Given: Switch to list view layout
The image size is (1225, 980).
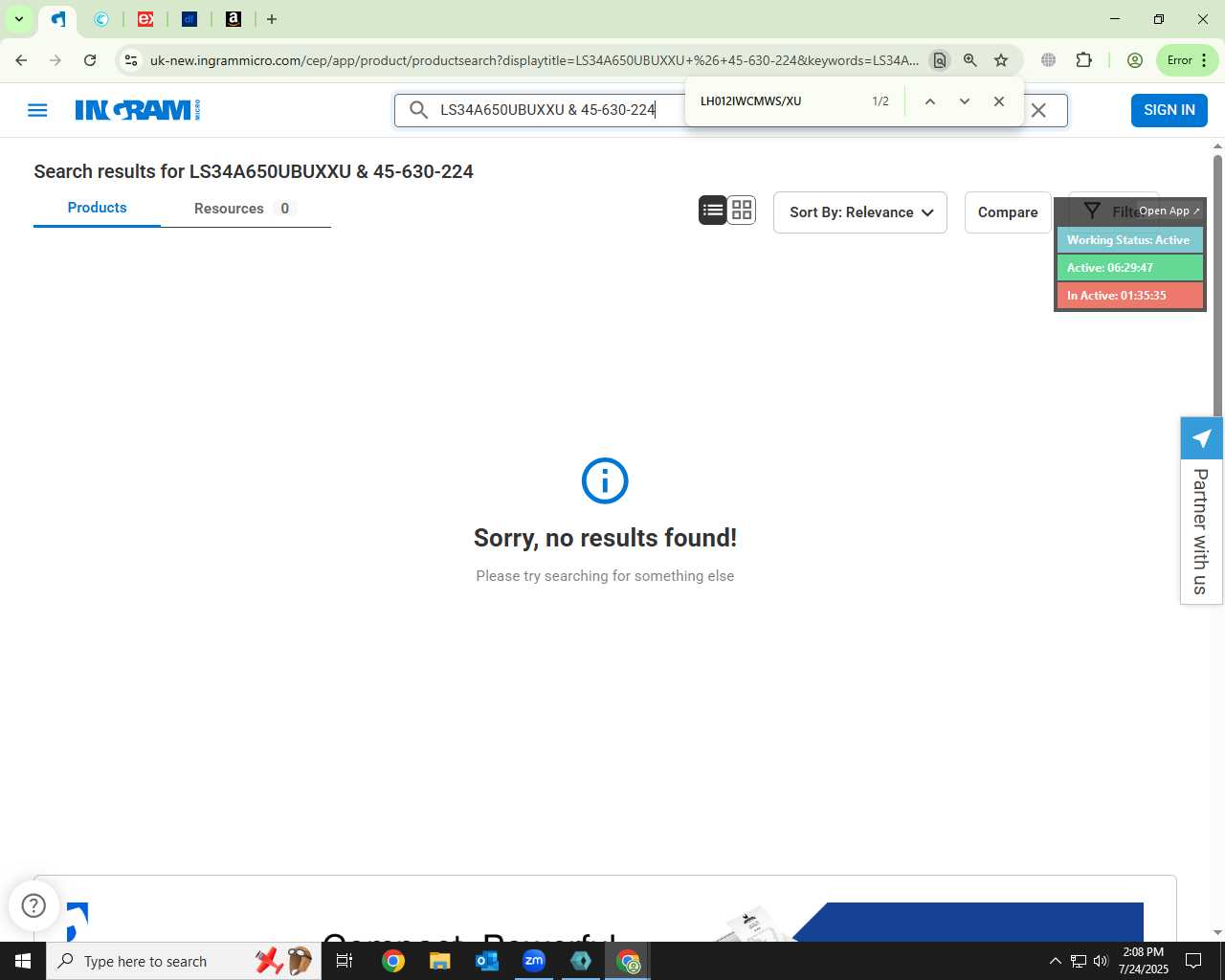Looking at the screenshot, I should tap(713, 211).
